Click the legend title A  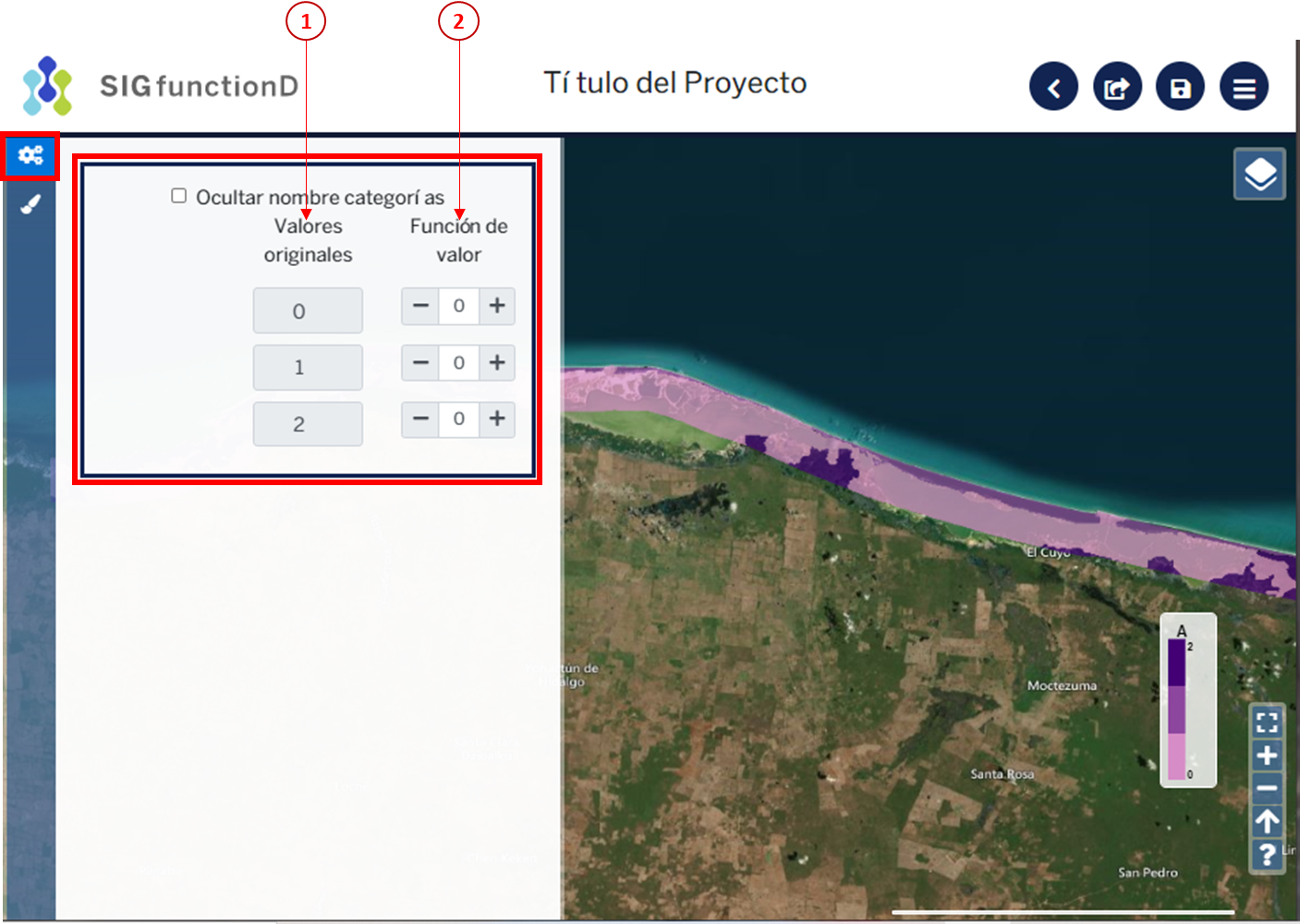(1181, 631)
